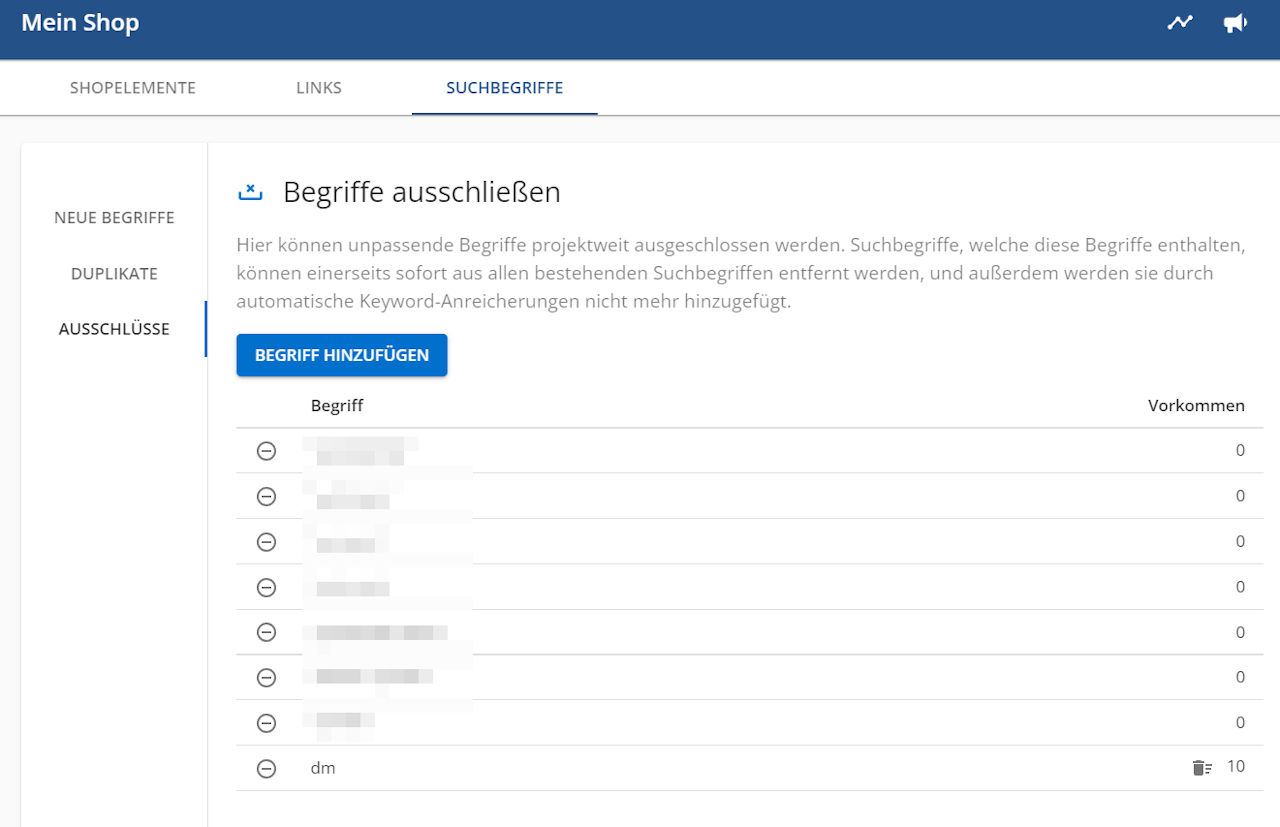Viewport: 1280px width, 827px height.
Task: Click the megaphone announcements icon
Action: (x=1235, y=23)
